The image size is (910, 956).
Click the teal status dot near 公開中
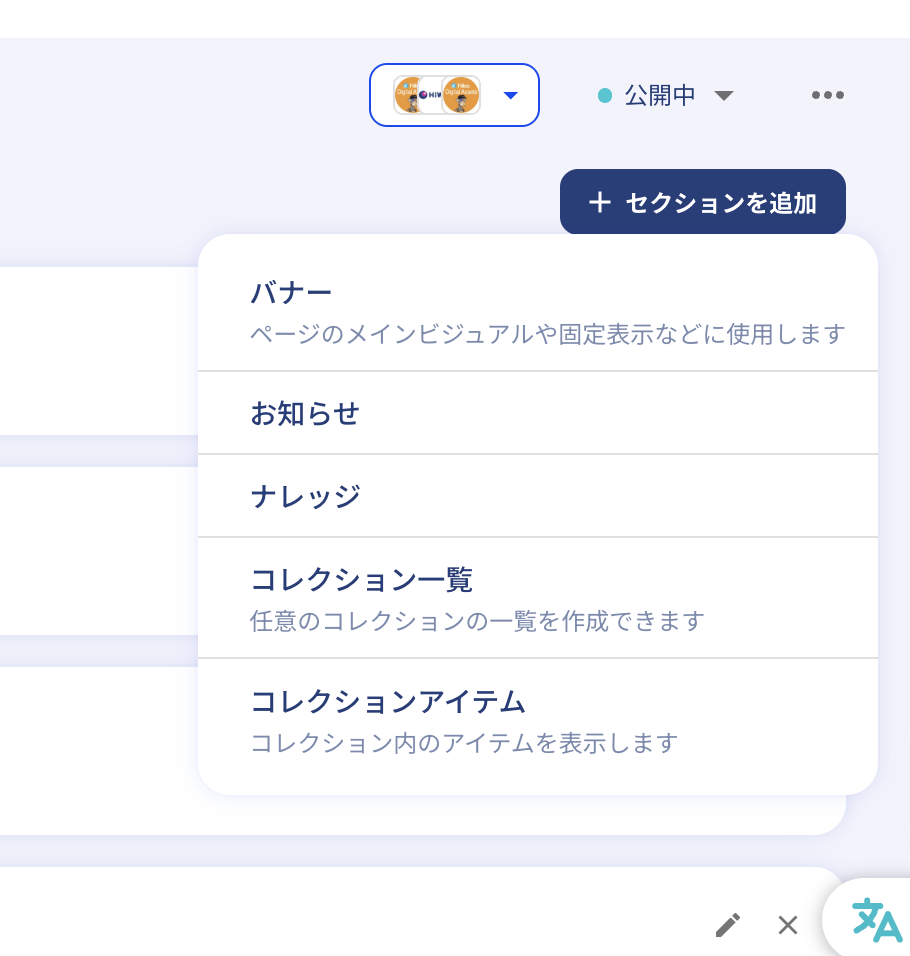(x=604, y=96)
